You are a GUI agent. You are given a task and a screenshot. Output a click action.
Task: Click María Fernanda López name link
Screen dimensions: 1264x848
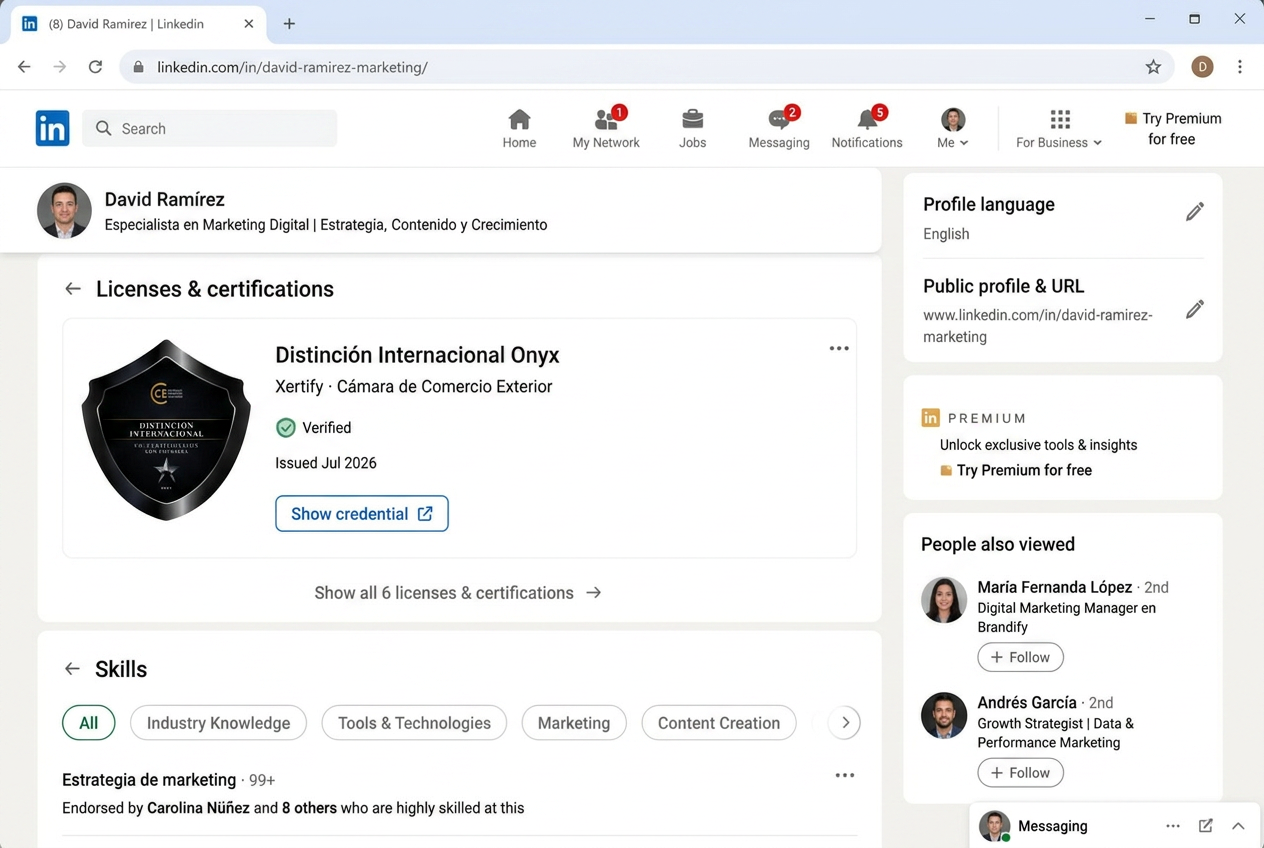point(1055,587)
